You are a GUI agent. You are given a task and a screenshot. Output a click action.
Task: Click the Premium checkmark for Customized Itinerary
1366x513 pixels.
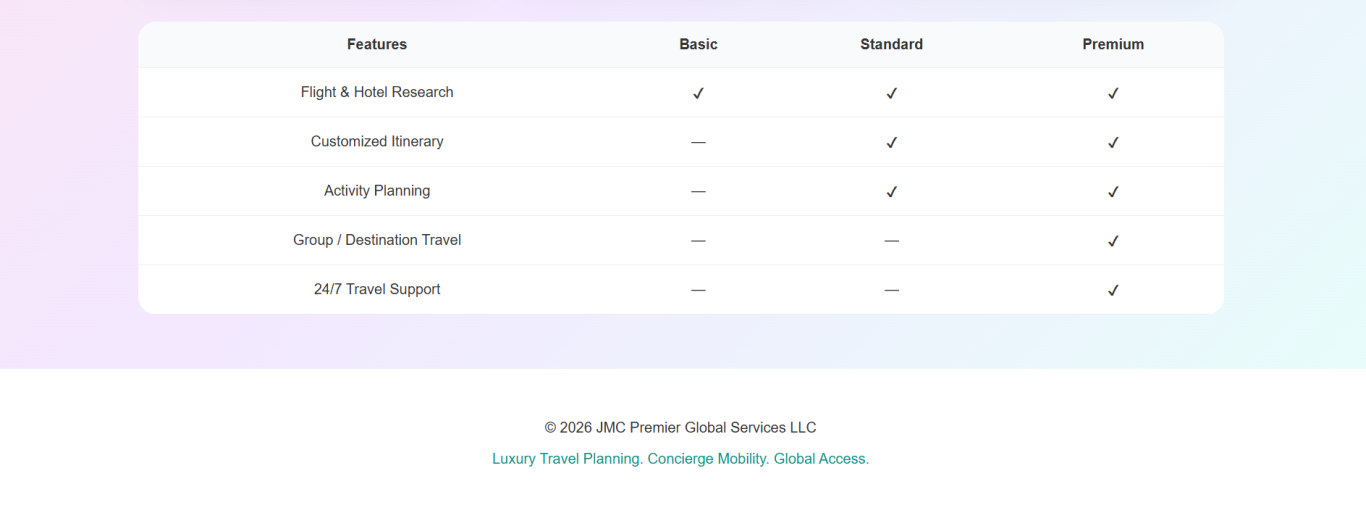pyautogui.click(x=1113, y=142)
